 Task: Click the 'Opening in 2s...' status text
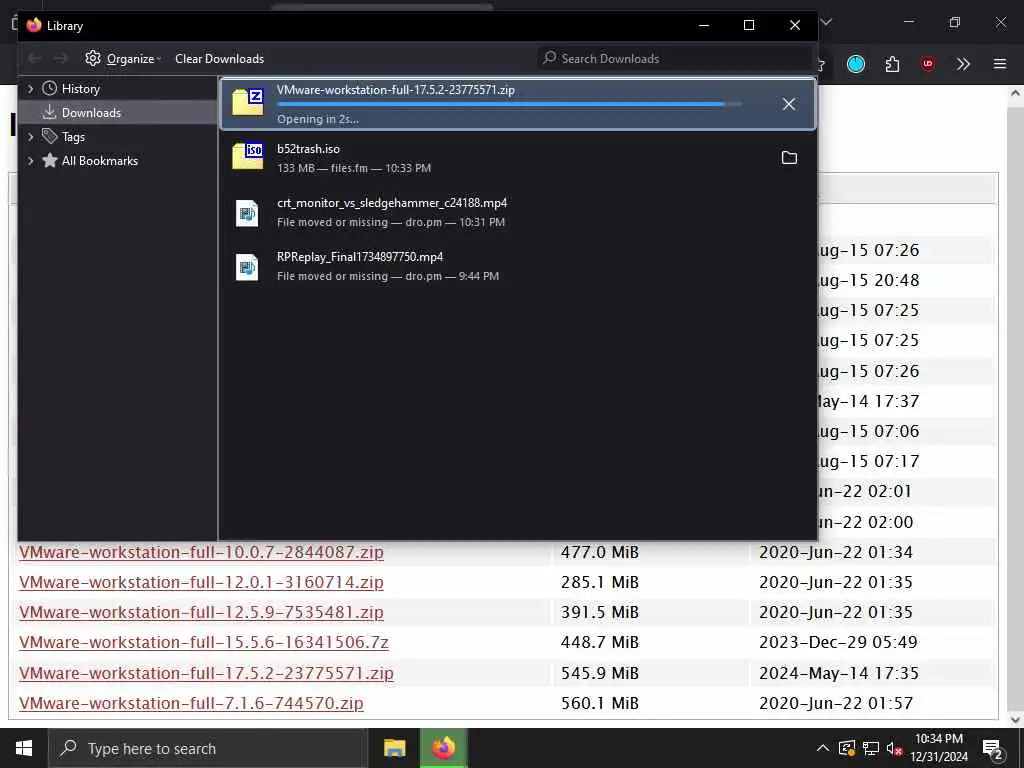coord(317,120)
